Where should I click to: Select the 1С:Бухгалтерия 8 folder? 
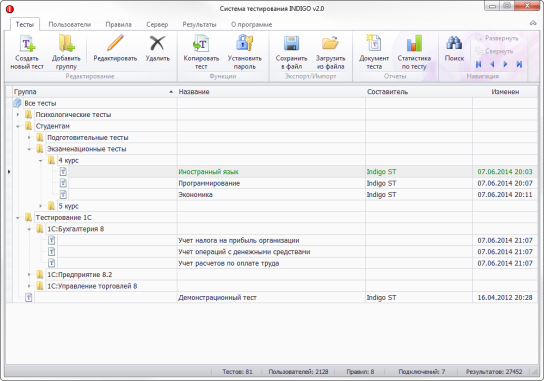76,229
